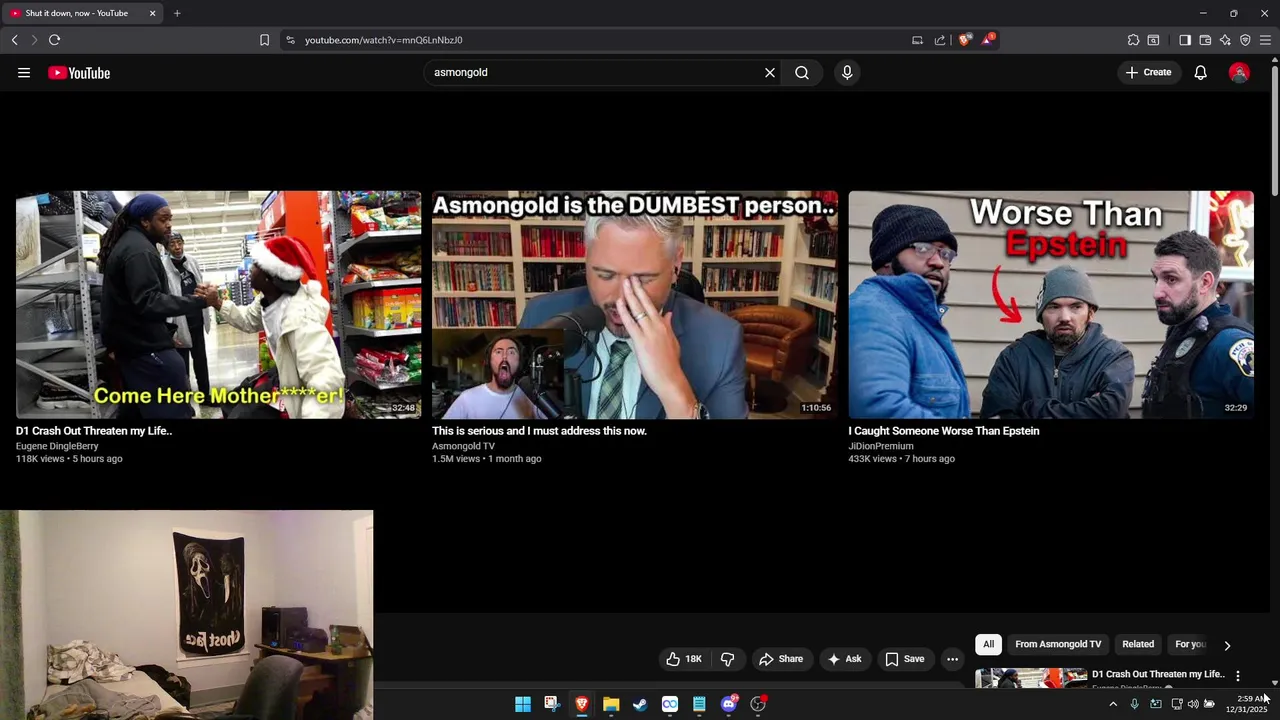Bookmark this page in address bar

click(264, 40)
